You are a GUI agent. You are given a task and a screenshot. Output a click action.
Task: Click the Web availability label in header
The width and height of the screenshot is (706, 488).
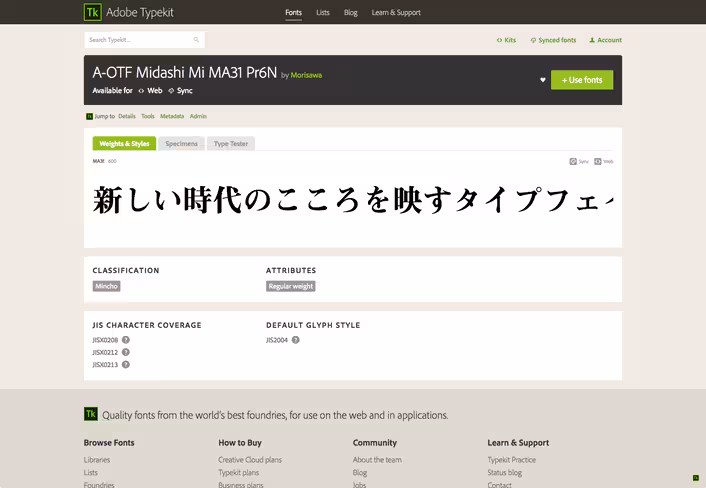click(x=150, y=90)
